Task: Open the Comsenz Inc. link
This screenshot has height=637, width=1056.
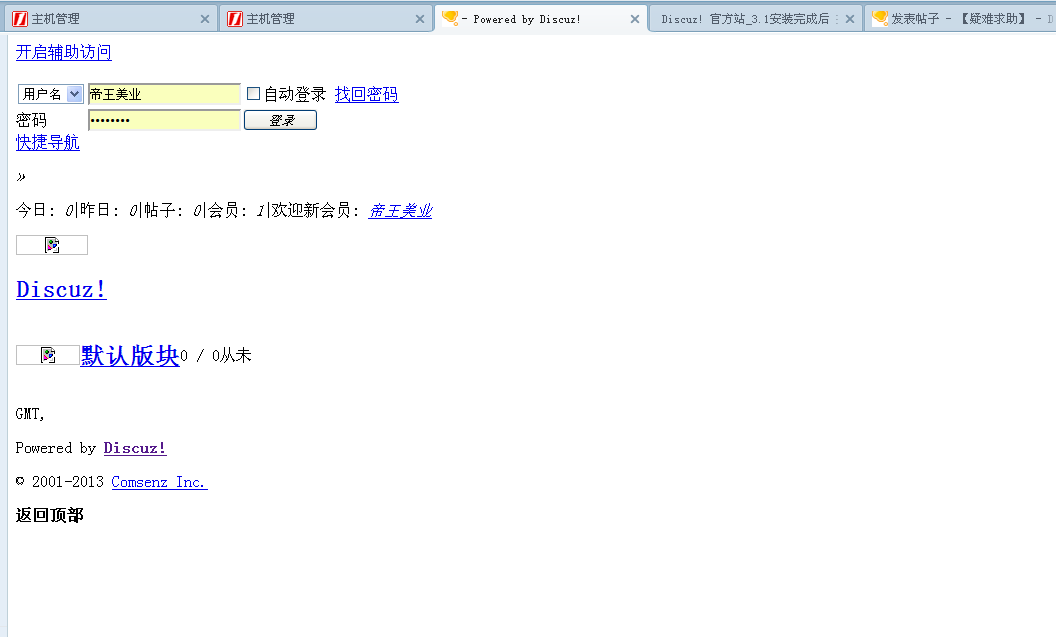Action: pyautogui.click(x=160, y=482)
